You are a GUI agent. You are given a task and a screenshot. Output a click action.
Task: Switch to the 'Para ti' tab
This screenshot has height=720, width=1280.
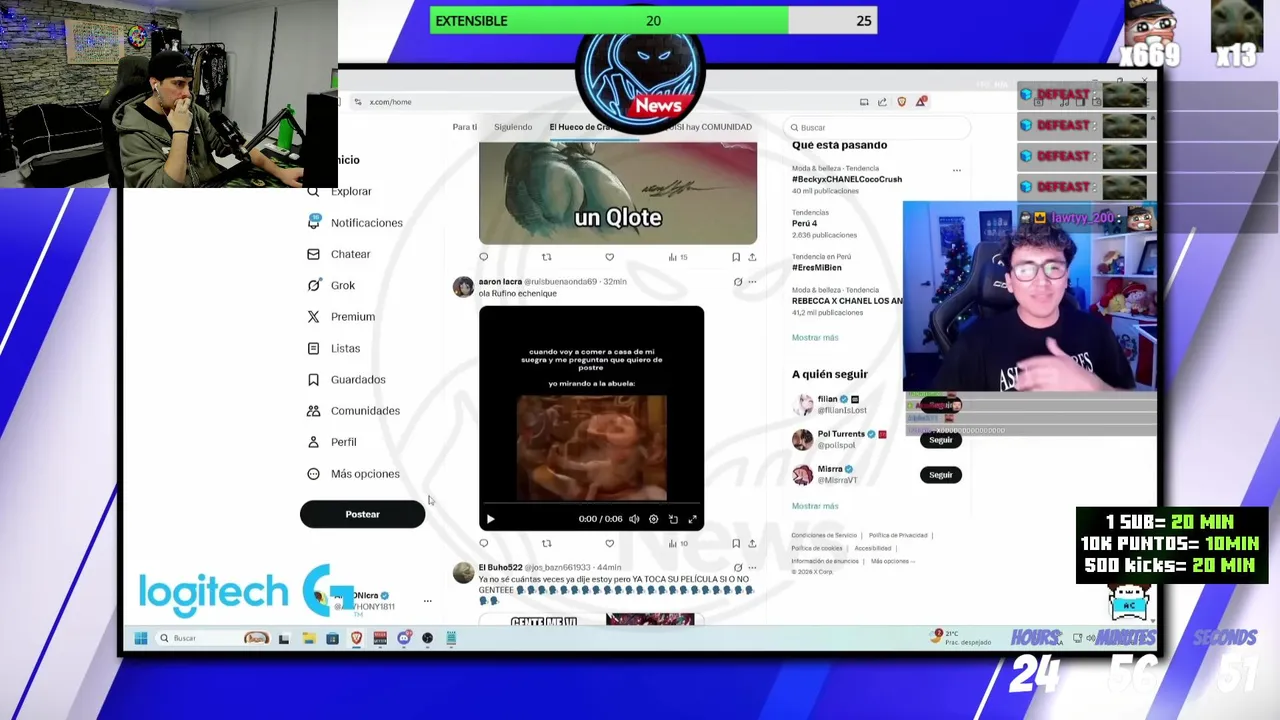coord(465,127)
